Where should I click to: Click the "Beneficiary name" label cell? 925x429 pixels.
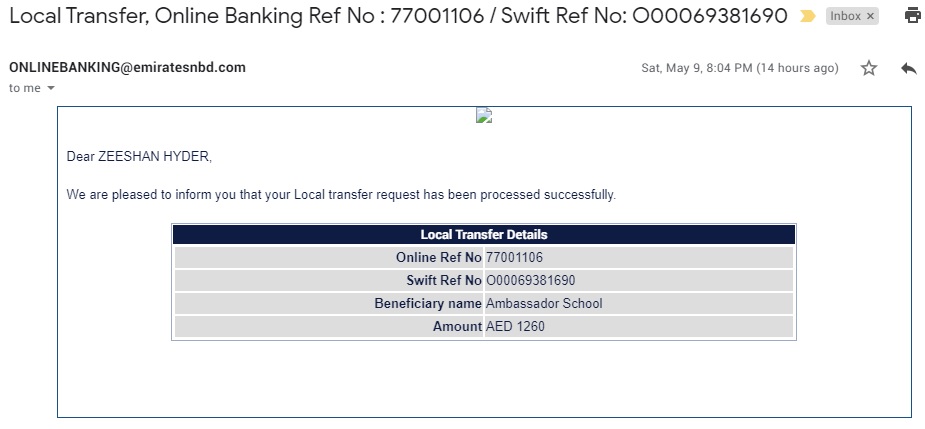pyautogui.click(x=428, y=303)
